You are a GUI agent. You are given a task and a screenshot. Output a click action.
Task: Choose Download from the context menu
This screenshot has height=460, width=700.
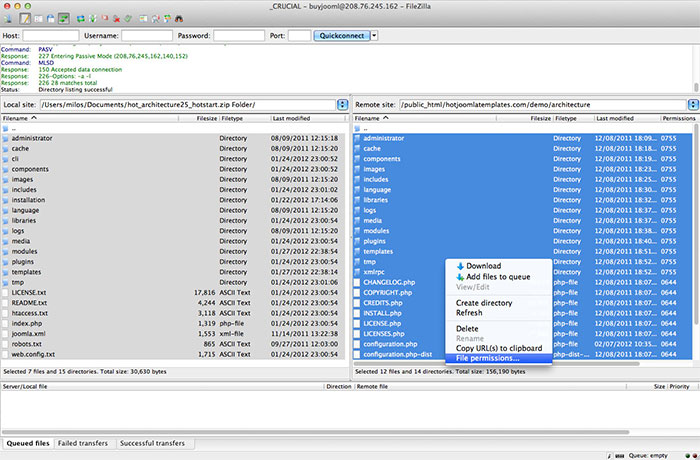click(483, 266)
